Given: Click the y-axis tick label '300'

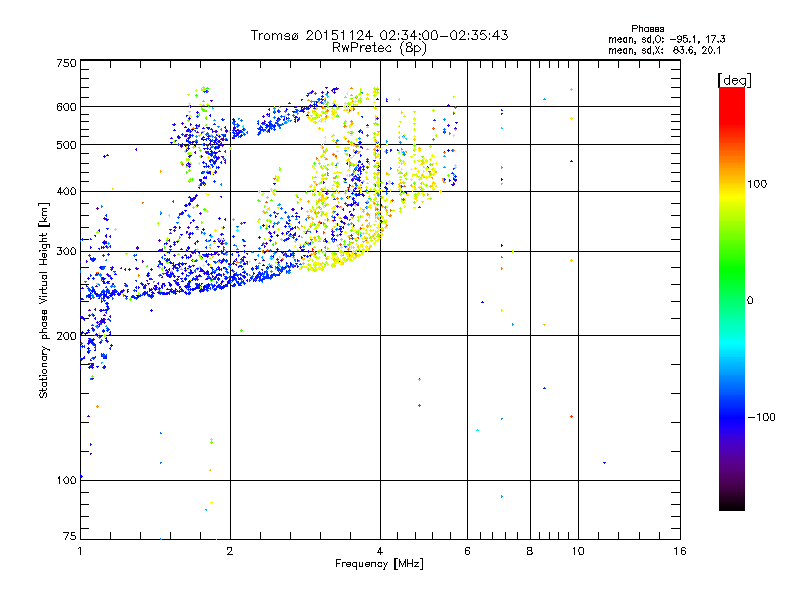Looking at the screenshot, I should [x=67, y=252].
